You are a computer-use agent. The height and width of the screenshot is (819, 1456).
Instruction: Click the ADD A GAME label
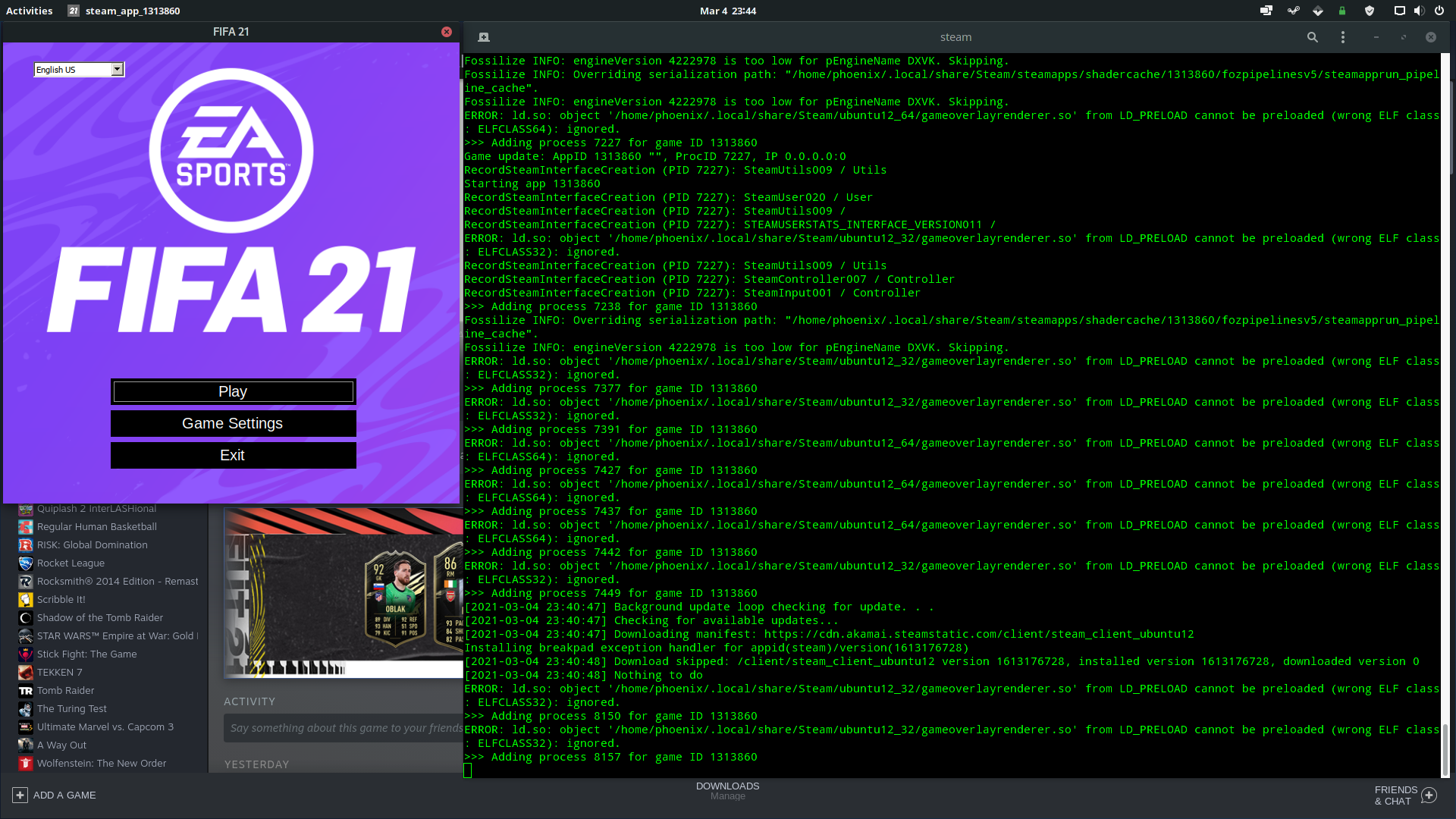point(64,795)
